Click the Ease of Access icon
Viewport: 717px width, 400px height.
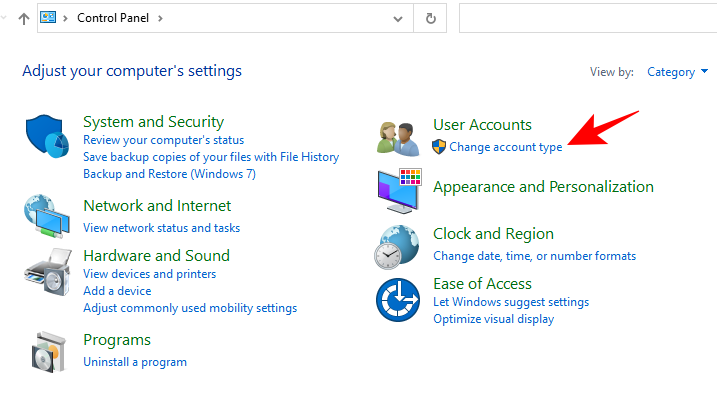[397, 298]
